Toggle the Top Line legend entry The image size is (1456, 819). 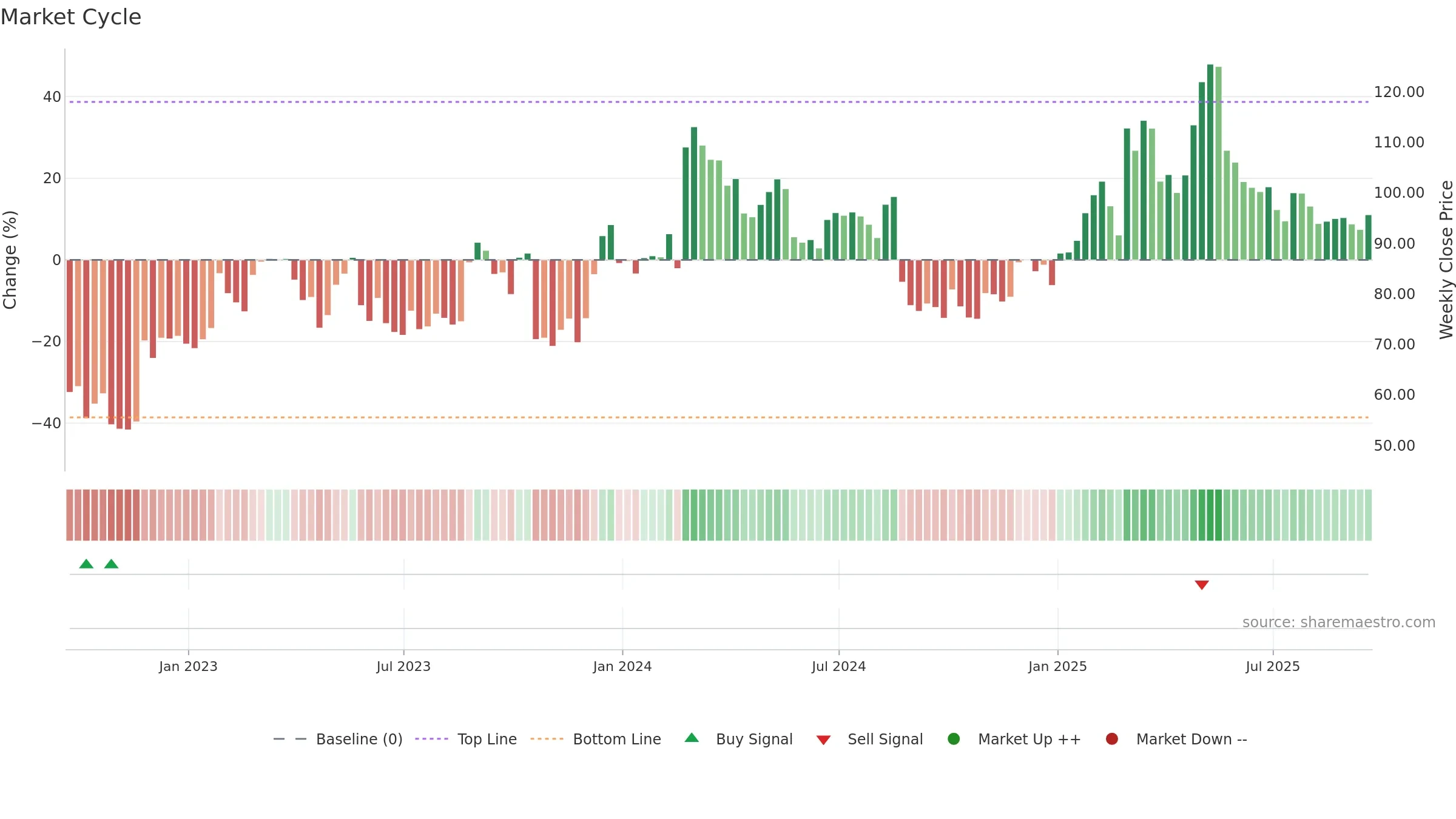[x=465, y=739]
